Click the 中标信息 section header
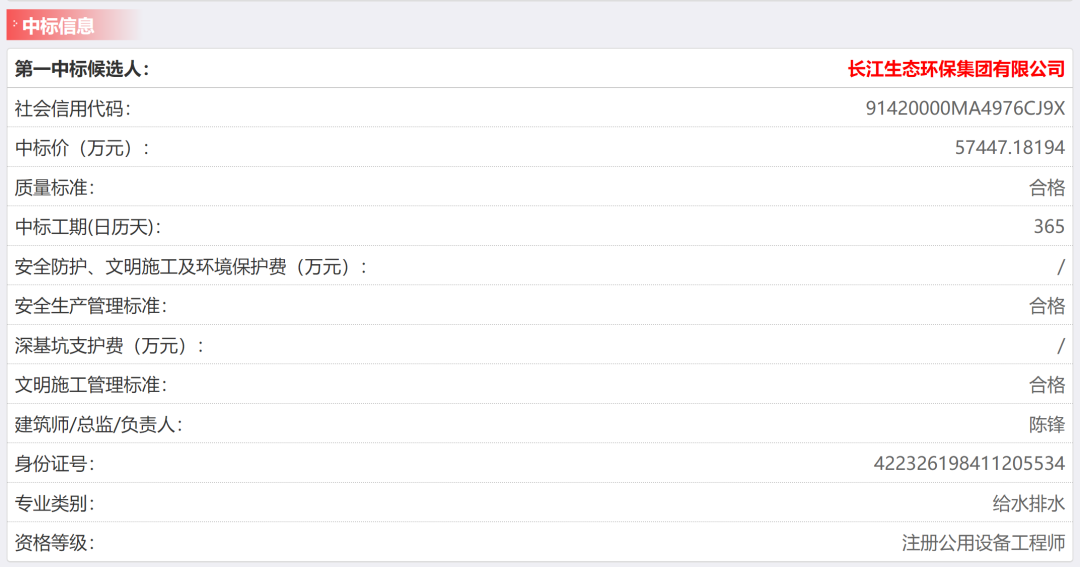 (58, 26)
